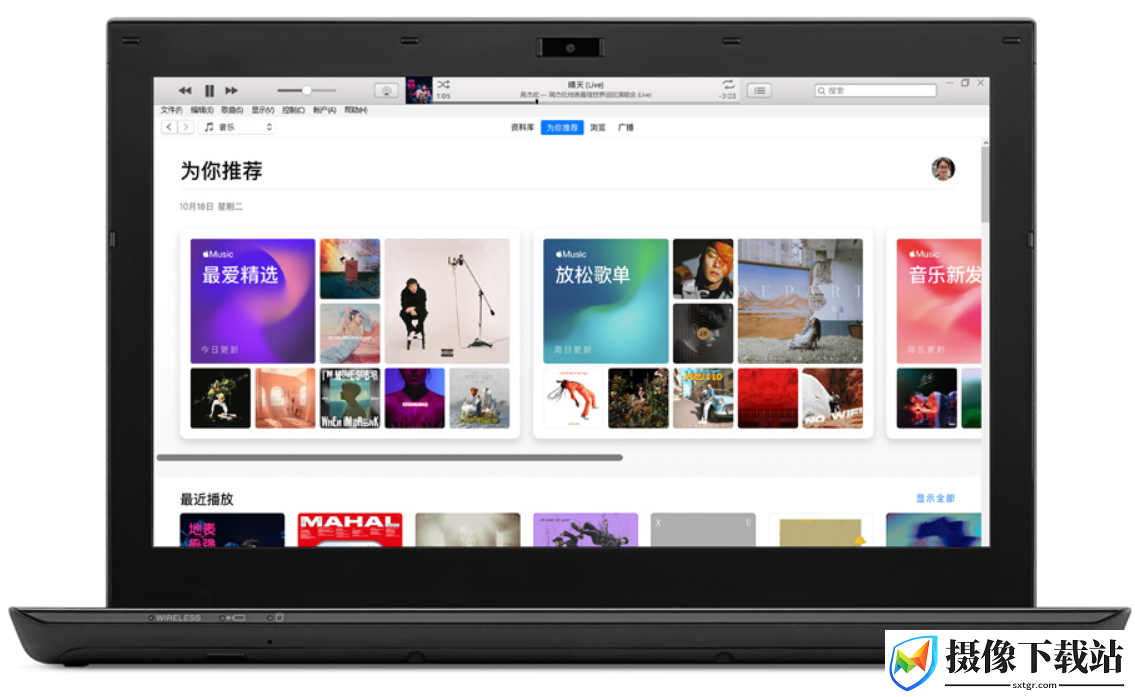Open the 放松歌单 playlist card
This screenshot has width=1135, height=697.
tap(606, 301)
